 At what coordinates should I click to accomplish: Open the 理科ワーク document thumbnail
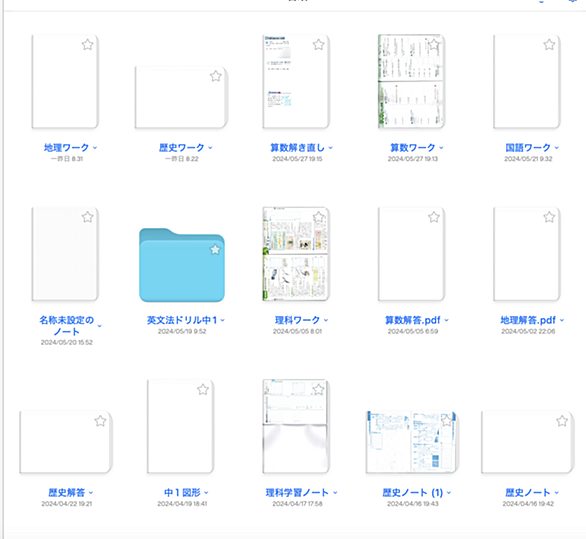[296, 254]
